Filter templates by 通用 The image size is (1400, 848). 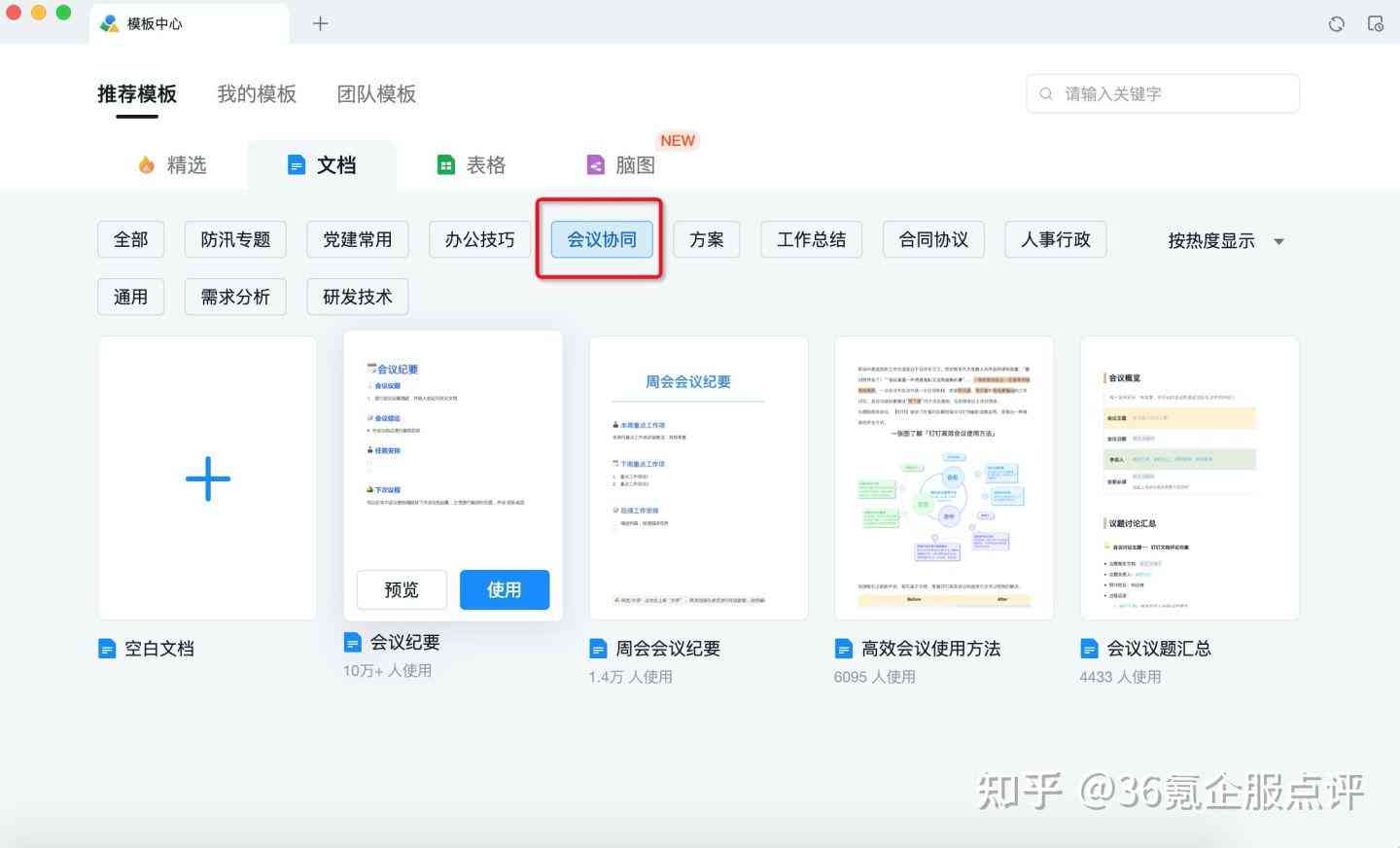click(130, 297)
